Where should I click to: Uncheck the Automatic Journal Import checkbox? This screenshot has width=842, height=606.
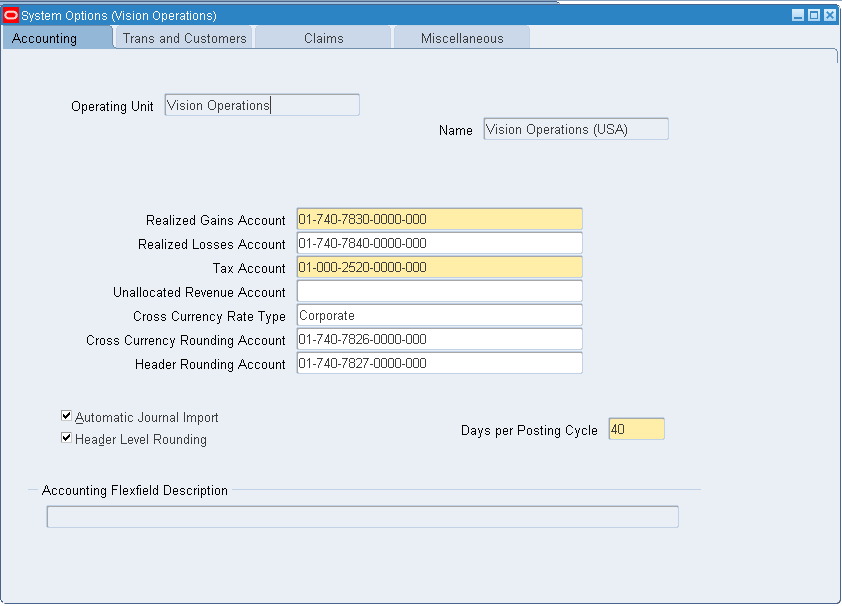click(66, 416)
